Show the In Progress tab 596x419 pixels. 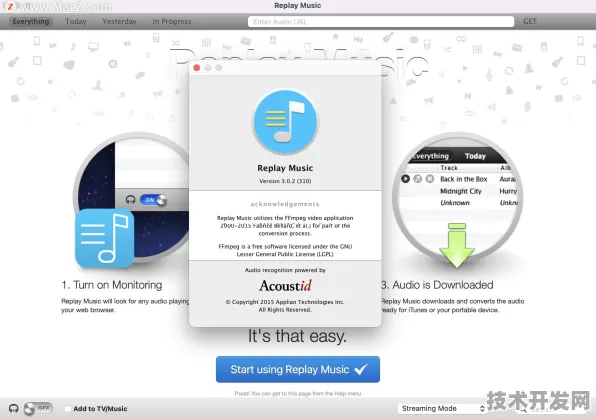[x=172, y=21]
